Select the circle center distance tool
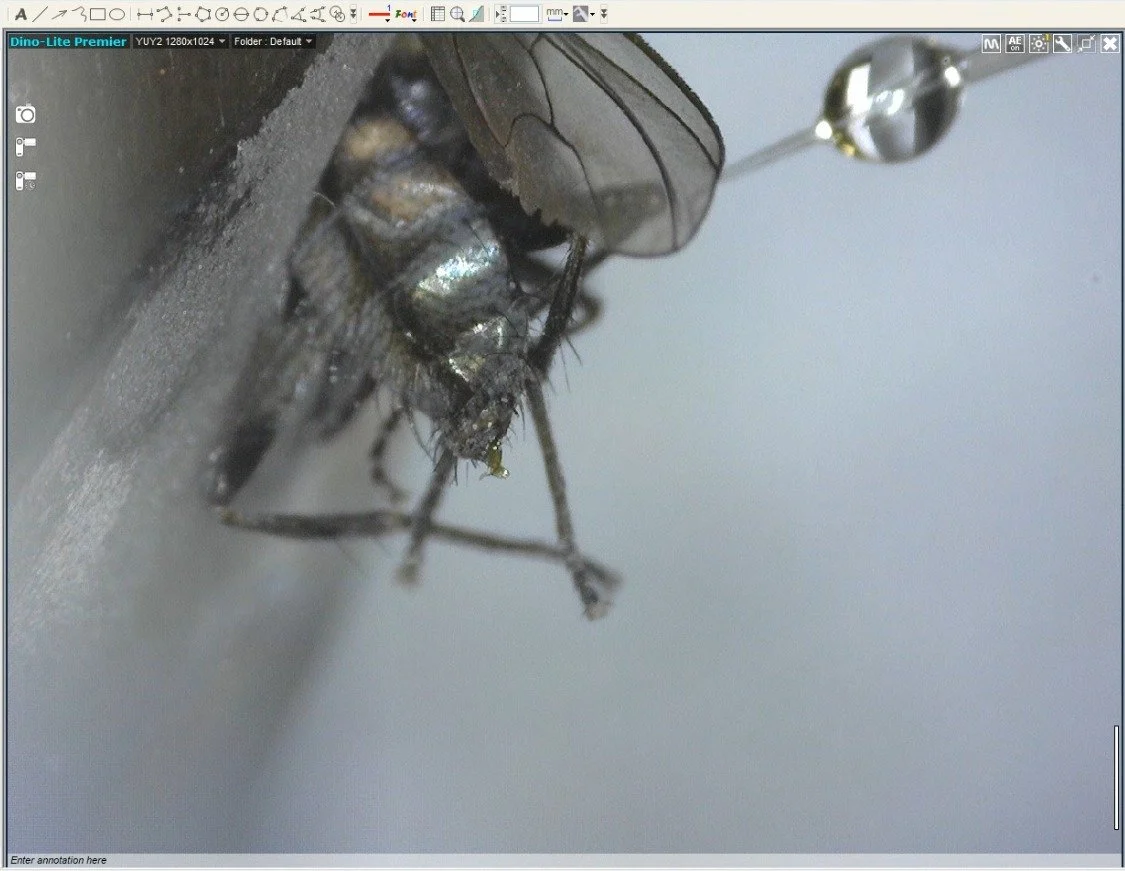Image resolution: width=1125 pixels, height=871 pixels. click(337, 14)
